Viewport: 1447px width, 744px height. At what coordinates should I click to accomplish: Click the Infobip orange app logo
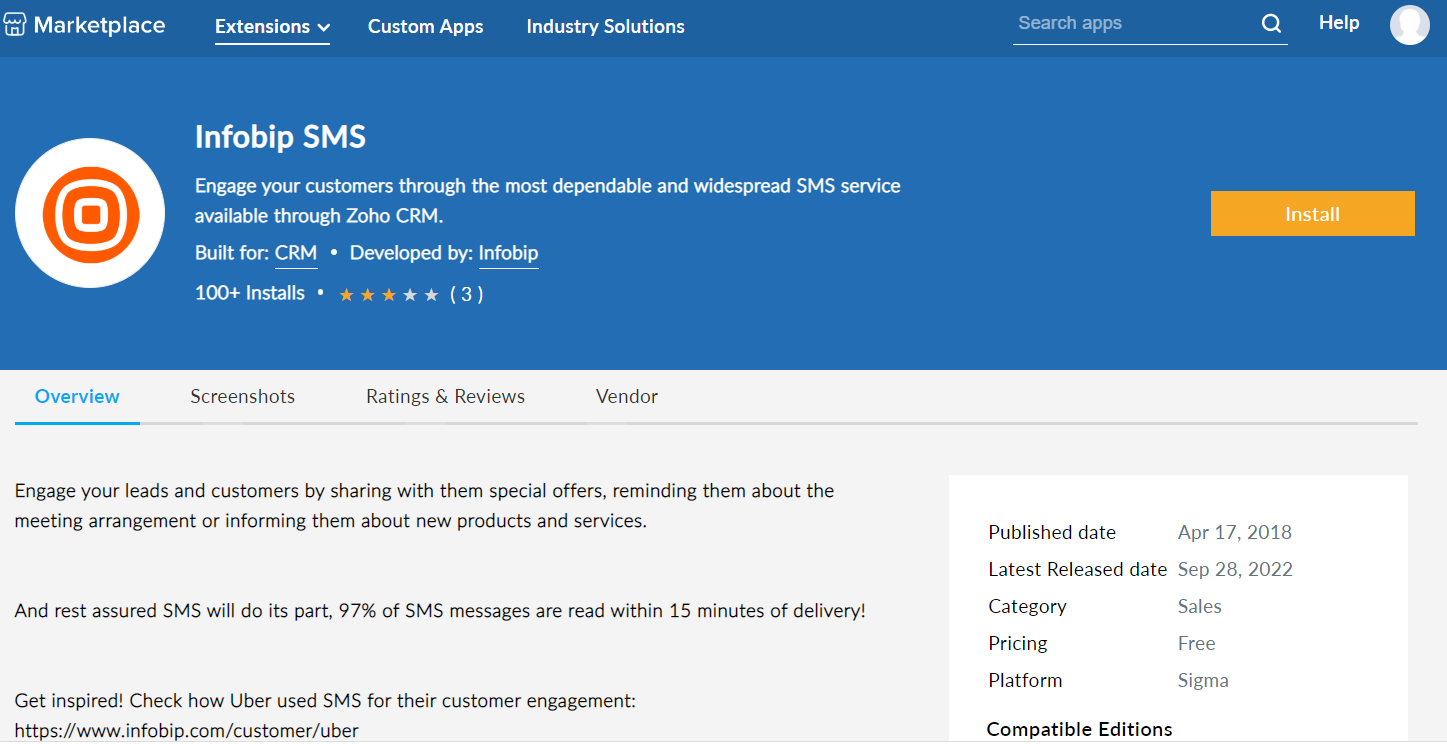[90, 213]
